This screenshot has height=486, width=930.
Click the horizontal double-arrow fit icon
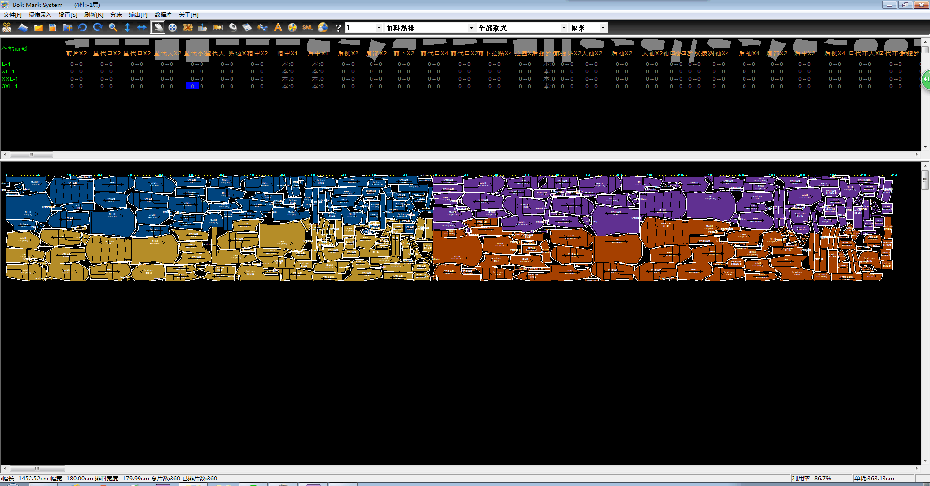pyautogui.click(x=141, y=27)
